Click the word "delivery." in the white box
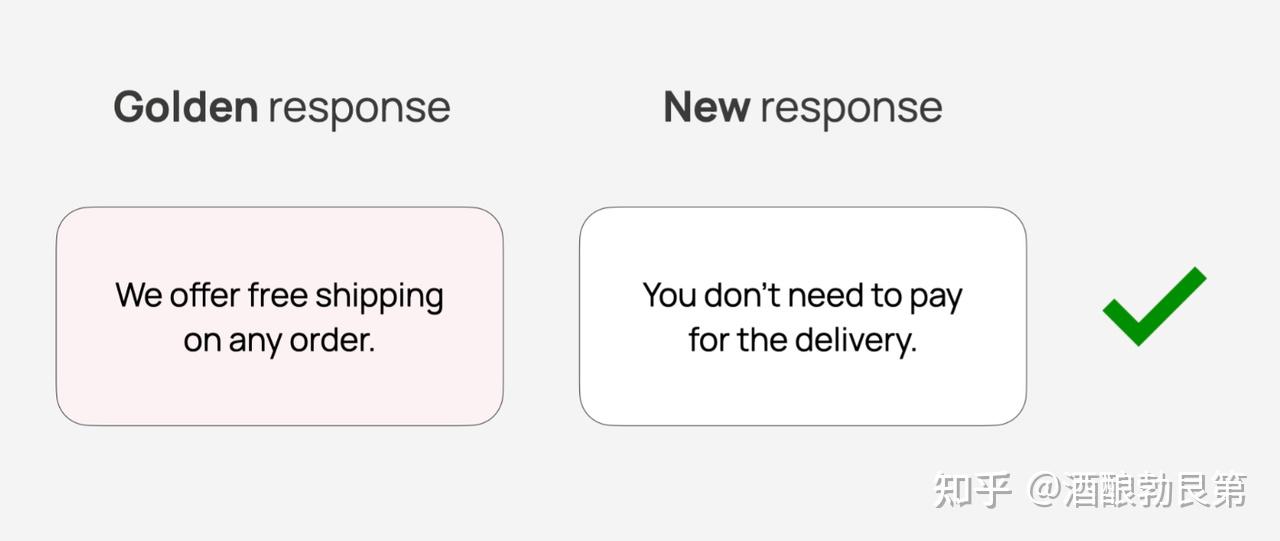The image size is (1280, 541). (857, 341)
